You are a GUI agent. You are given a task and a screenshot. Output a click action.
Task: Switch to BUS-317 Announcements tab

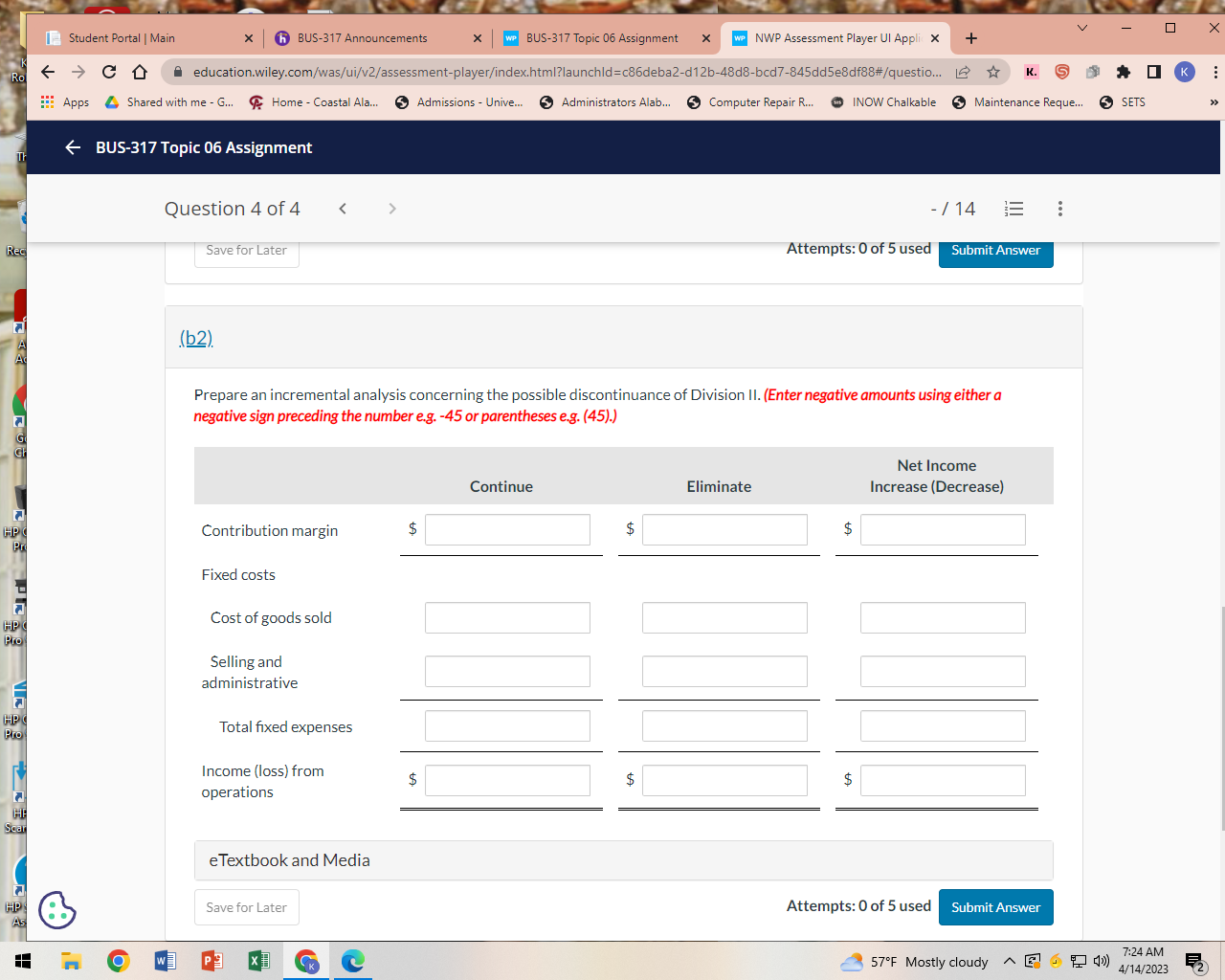coord(364,38)
